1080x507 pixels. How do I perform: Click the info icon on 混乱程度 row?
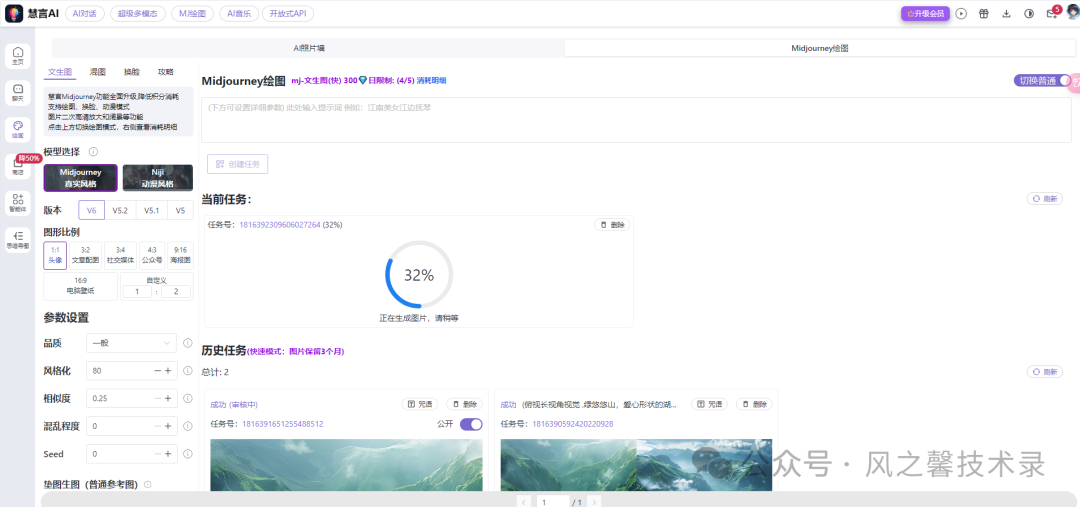187,426
